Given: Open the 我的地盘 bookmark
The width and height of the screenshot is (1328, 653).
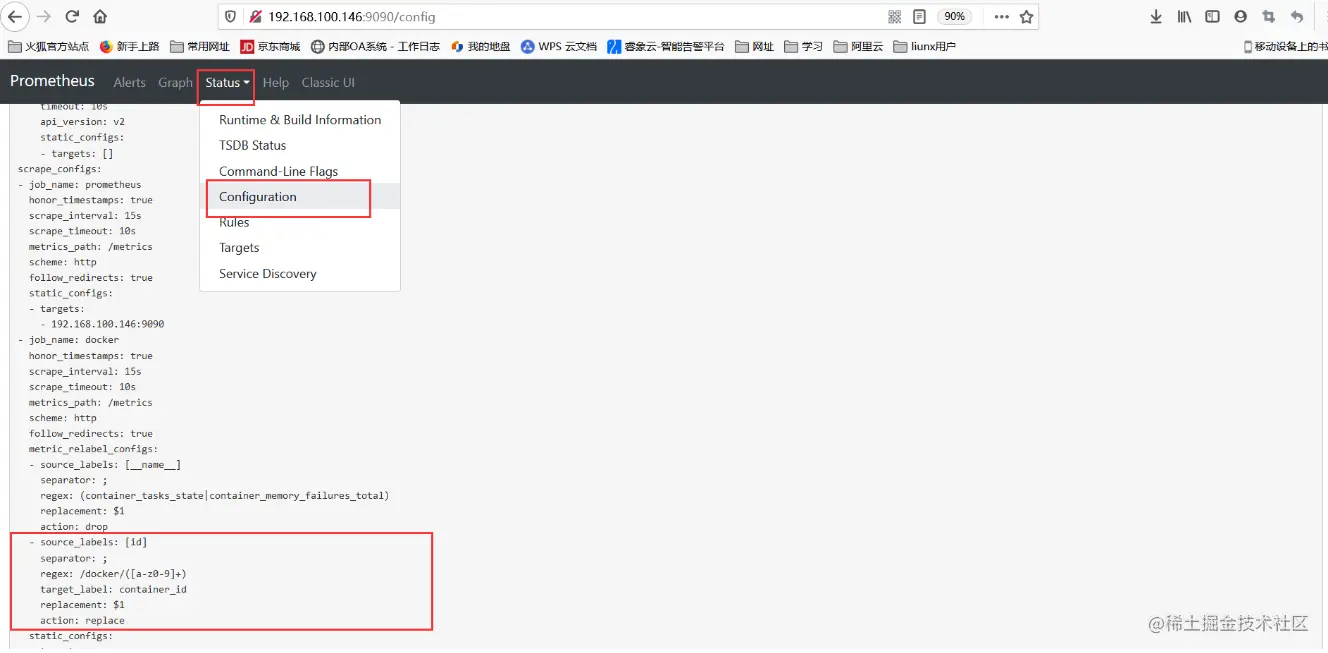Looking at the screenshot, I should click(481, 46).
